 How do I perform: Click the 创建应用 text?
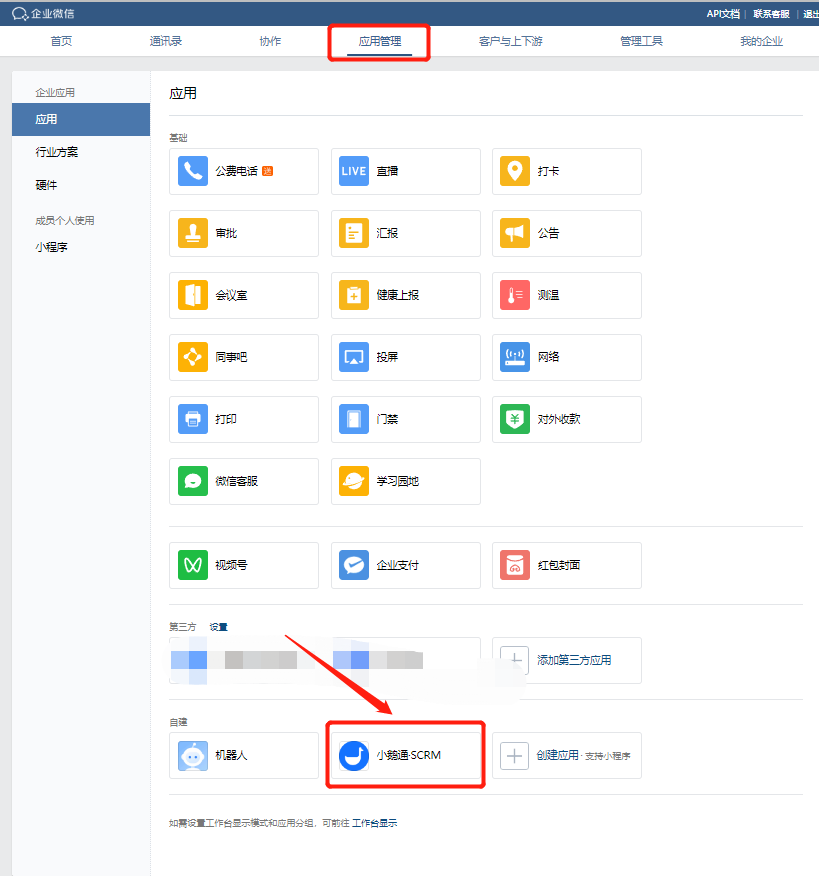pos(557,755)
